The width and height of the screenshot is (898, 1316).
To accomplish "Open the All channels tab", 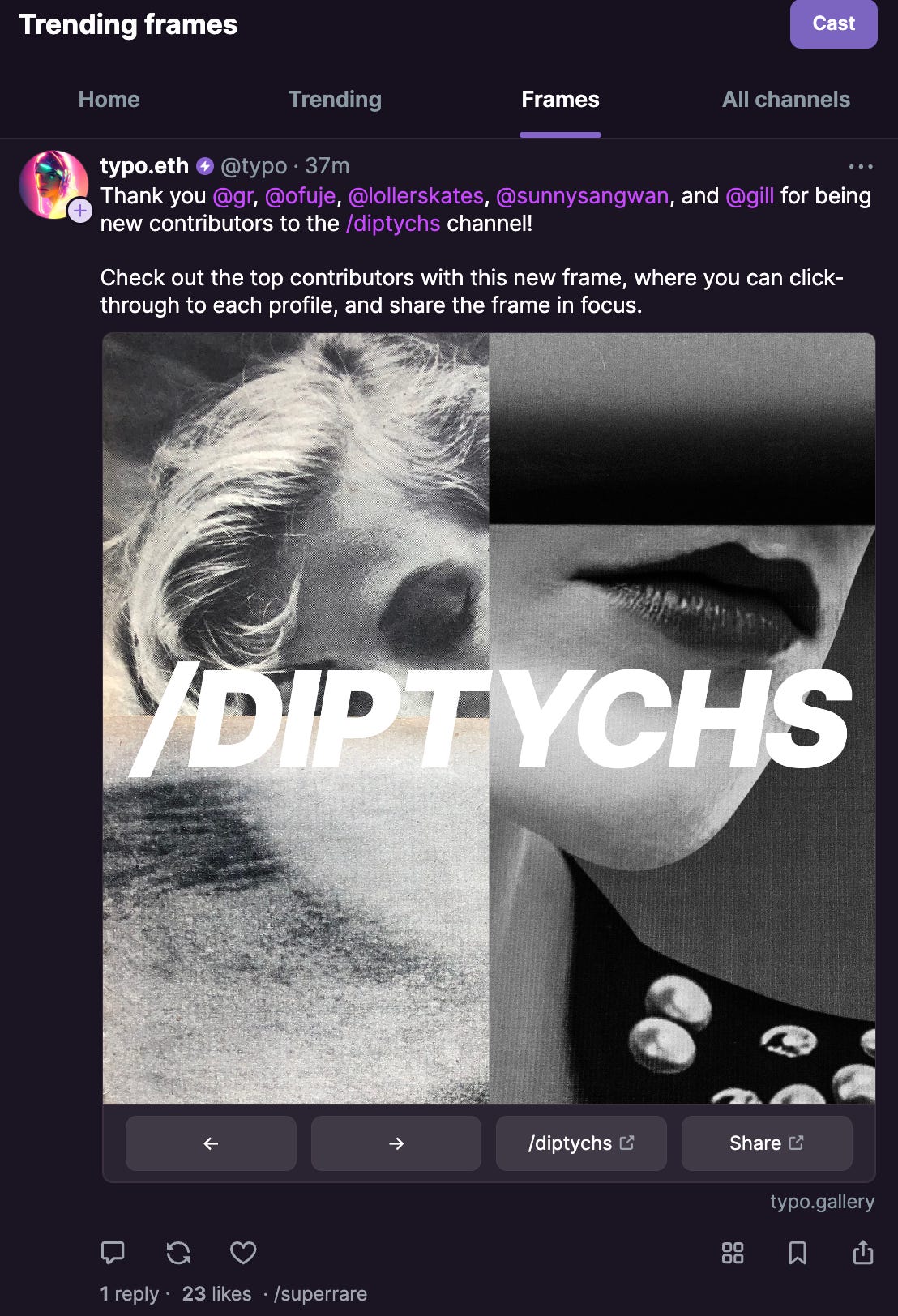I will 786,99.
